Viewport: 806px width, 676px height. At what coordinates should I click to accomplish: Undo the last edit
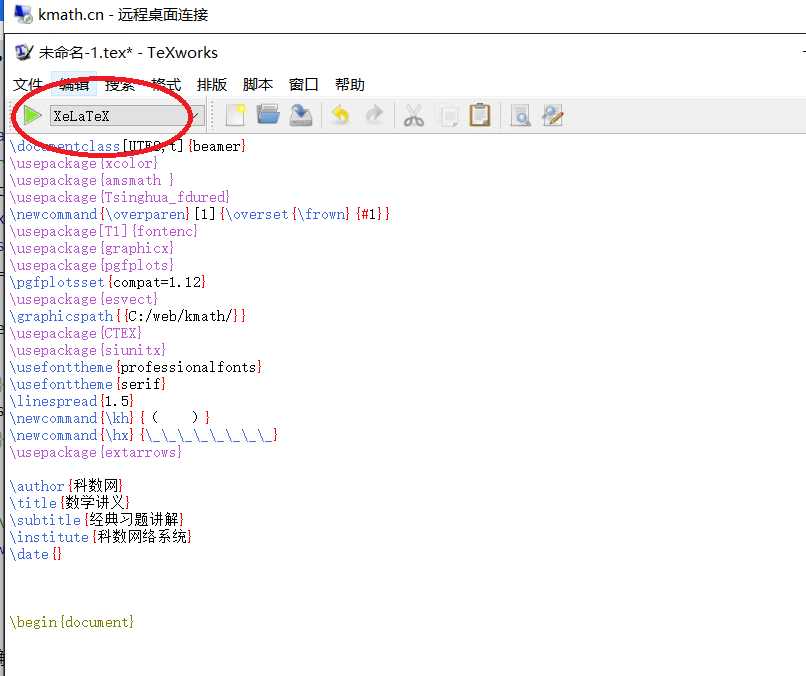point(340,116)
